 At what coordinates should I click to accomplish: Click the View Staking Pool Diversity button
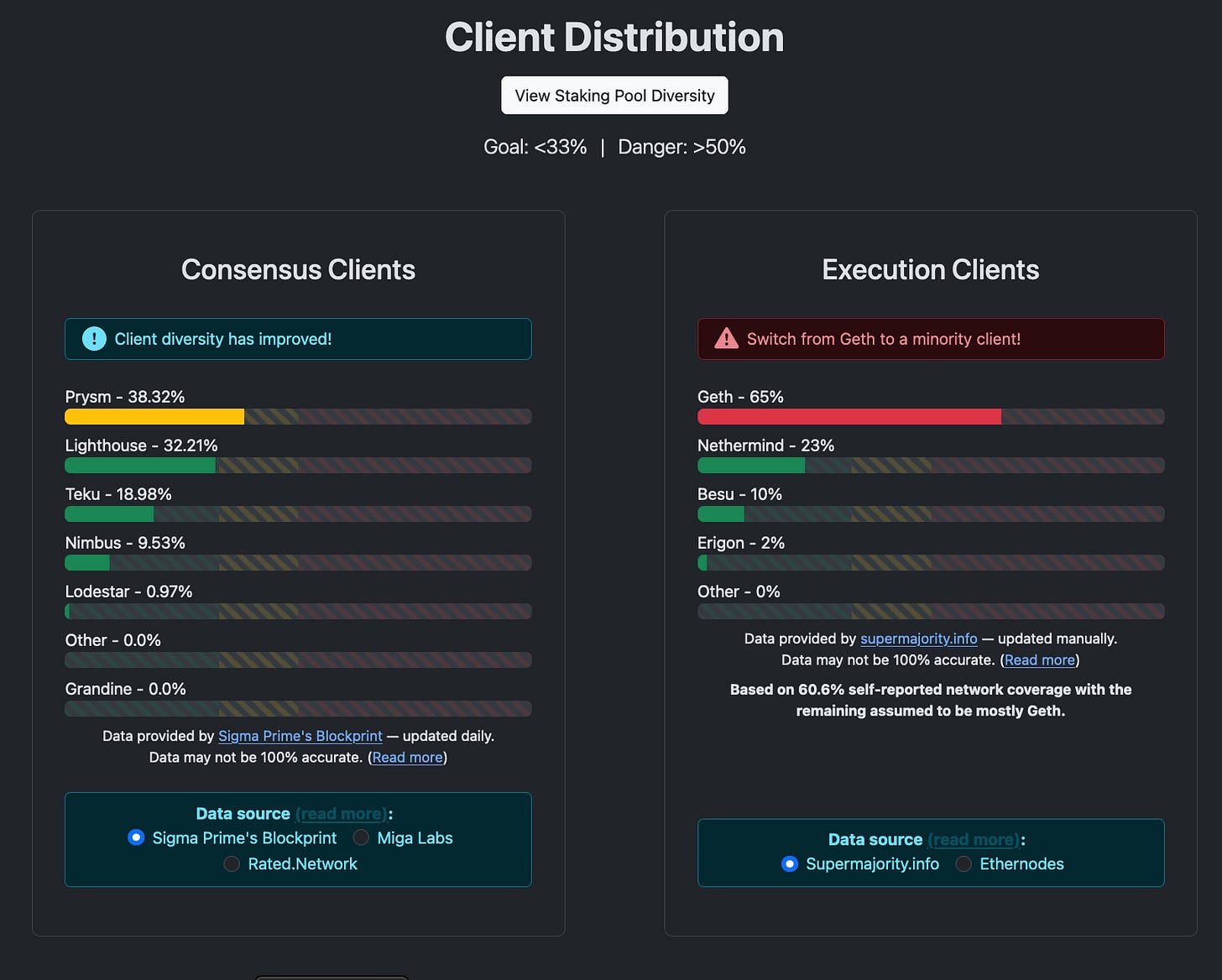pos(614,96)
